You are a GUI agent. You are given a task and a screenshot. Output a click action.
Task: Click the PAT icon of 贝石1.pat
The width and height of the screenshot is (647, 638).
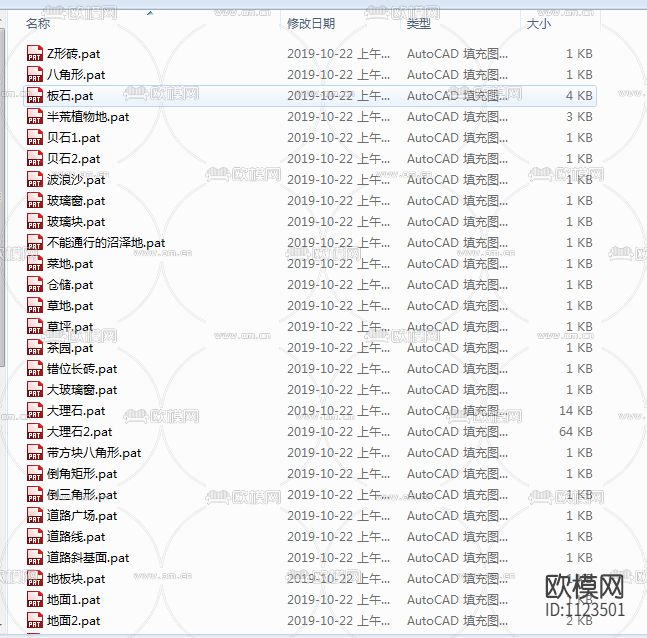[35, 138]
